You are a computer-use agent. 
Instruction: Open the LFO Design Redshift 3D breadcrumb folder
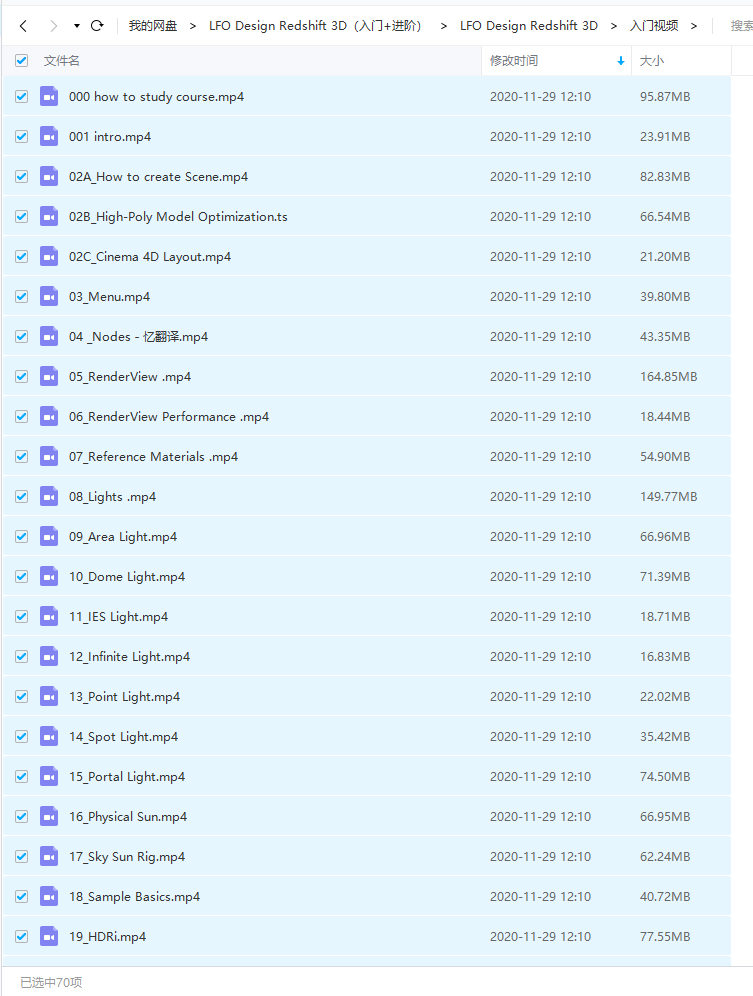528,26
